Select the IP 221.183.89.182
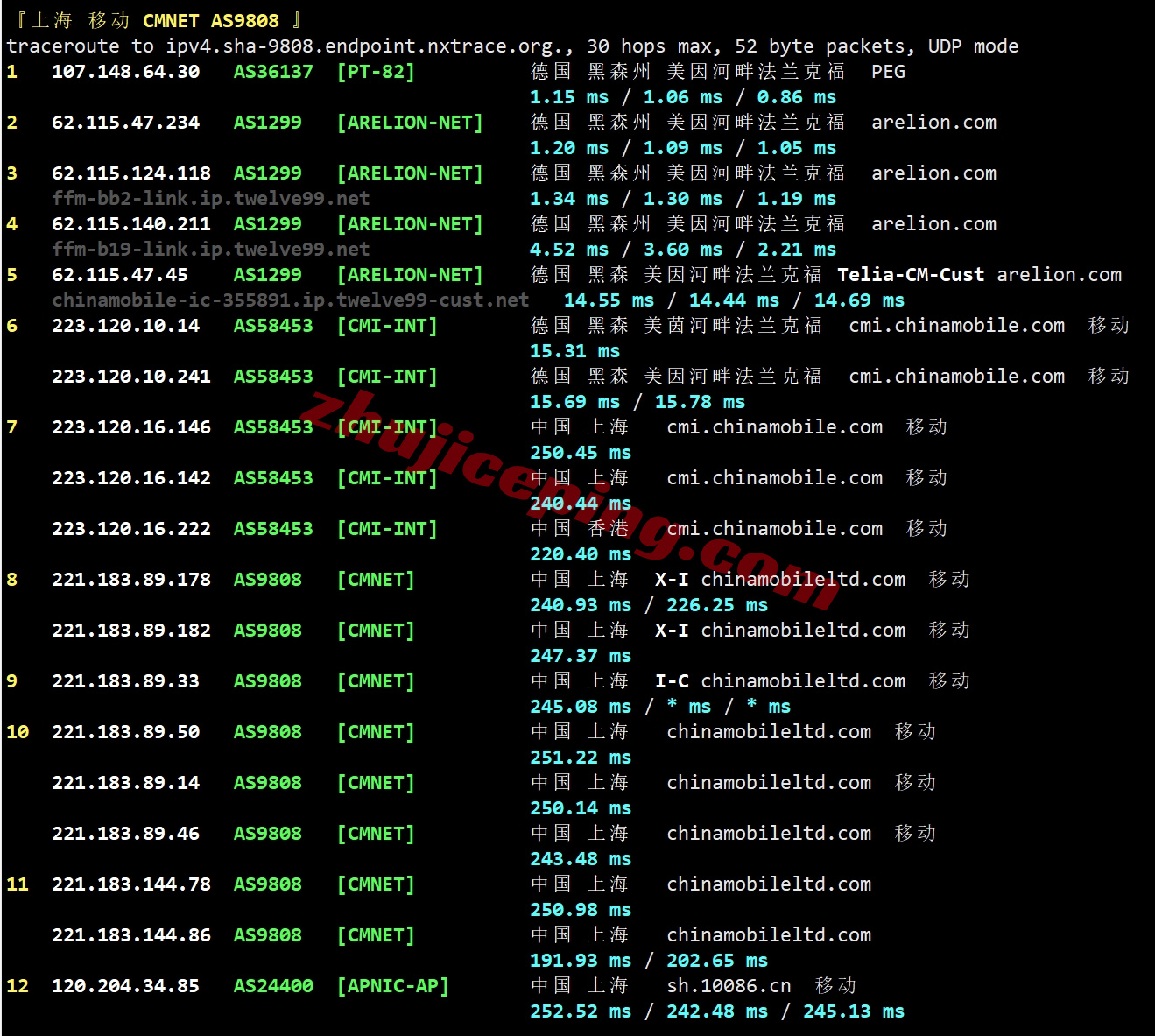 [131, 631]
